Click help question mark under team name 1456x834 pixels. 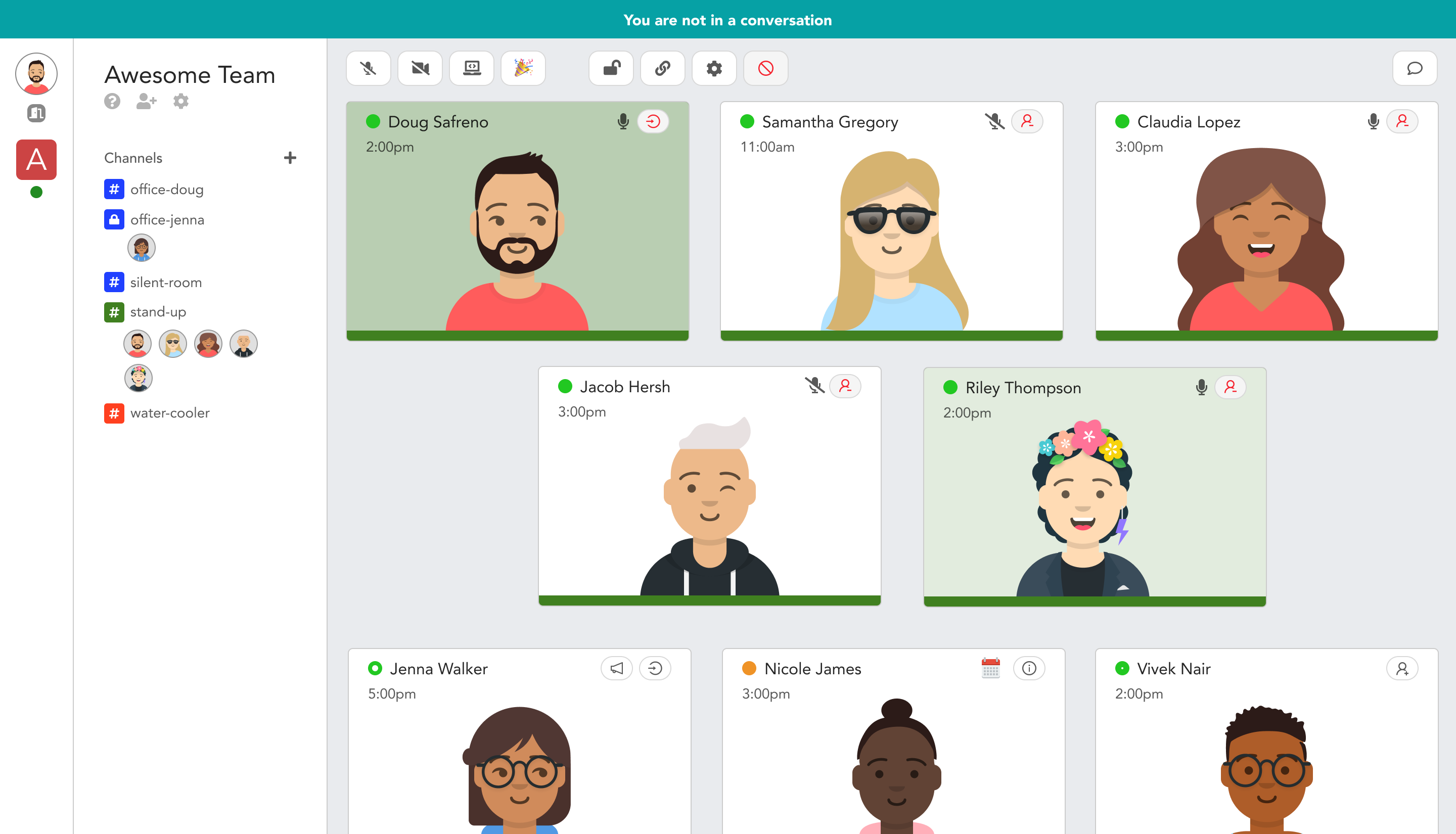[x=112, y=102]
